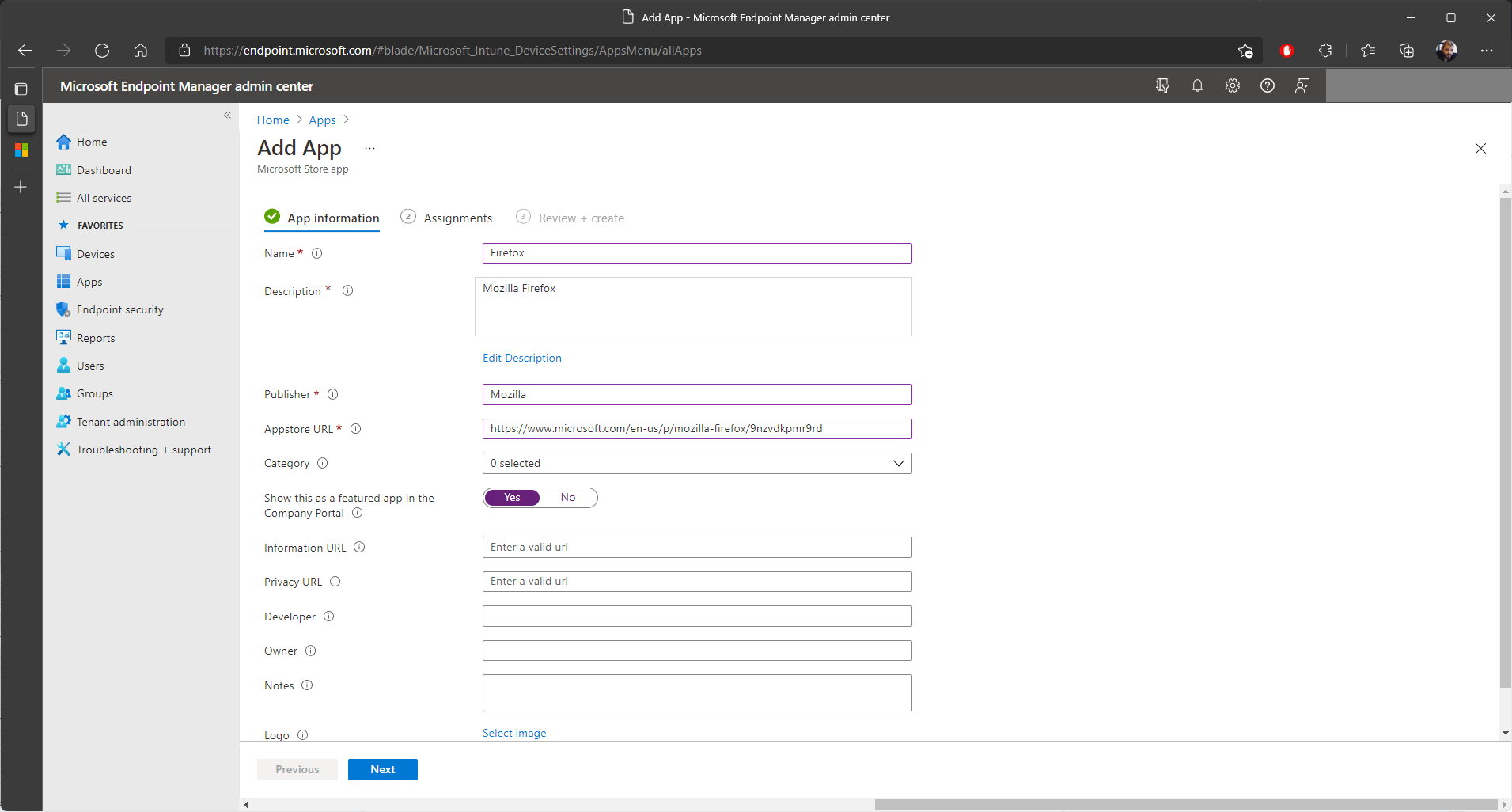Click the Appstore URL field

point(697,429)
